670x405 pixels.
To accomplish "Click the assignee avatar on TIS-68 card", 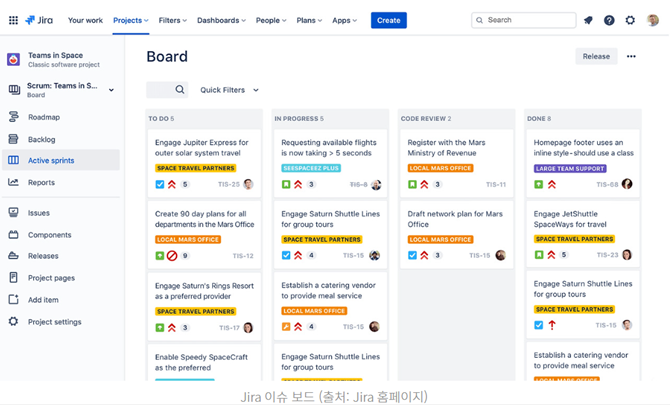I will point(627,184).
